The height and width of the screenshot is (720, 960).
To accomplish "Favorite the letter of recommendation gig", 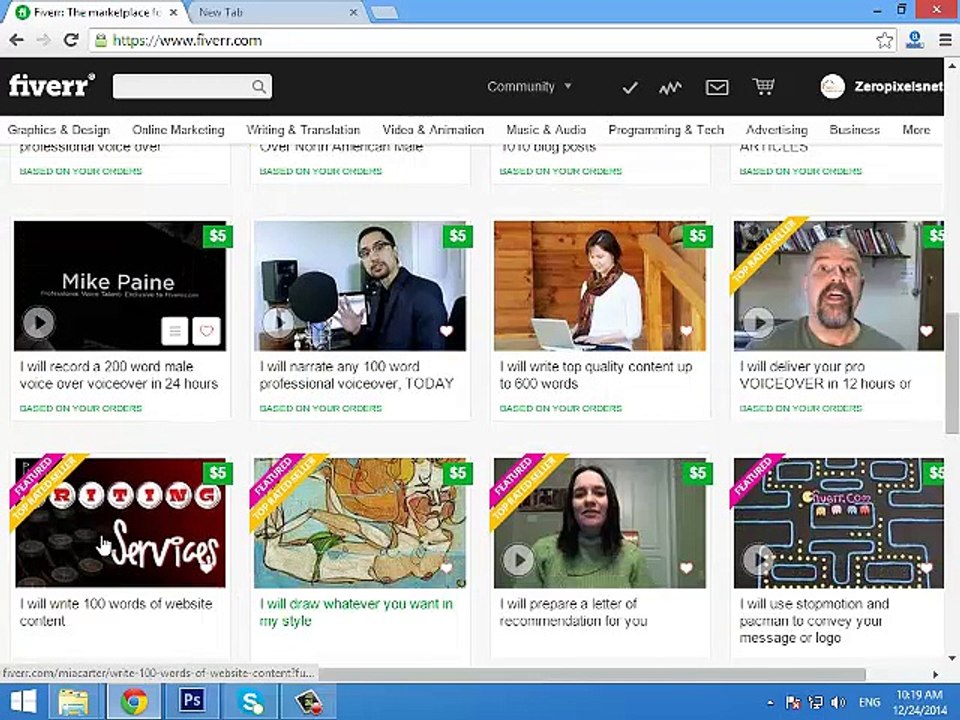I will (x=686, y=568).
